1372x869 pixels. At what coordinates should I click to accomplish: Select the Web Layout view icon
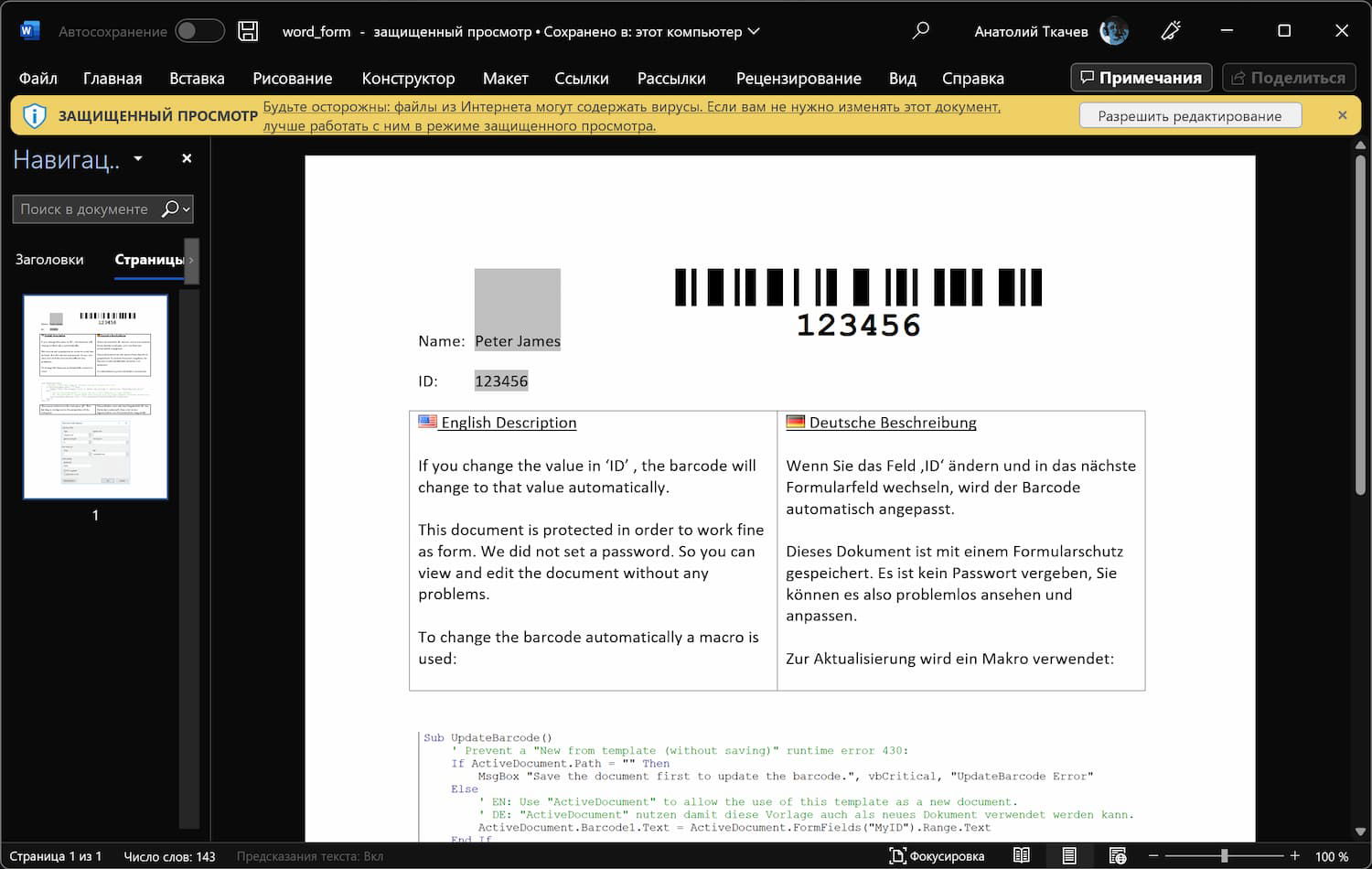point(1117,855)
